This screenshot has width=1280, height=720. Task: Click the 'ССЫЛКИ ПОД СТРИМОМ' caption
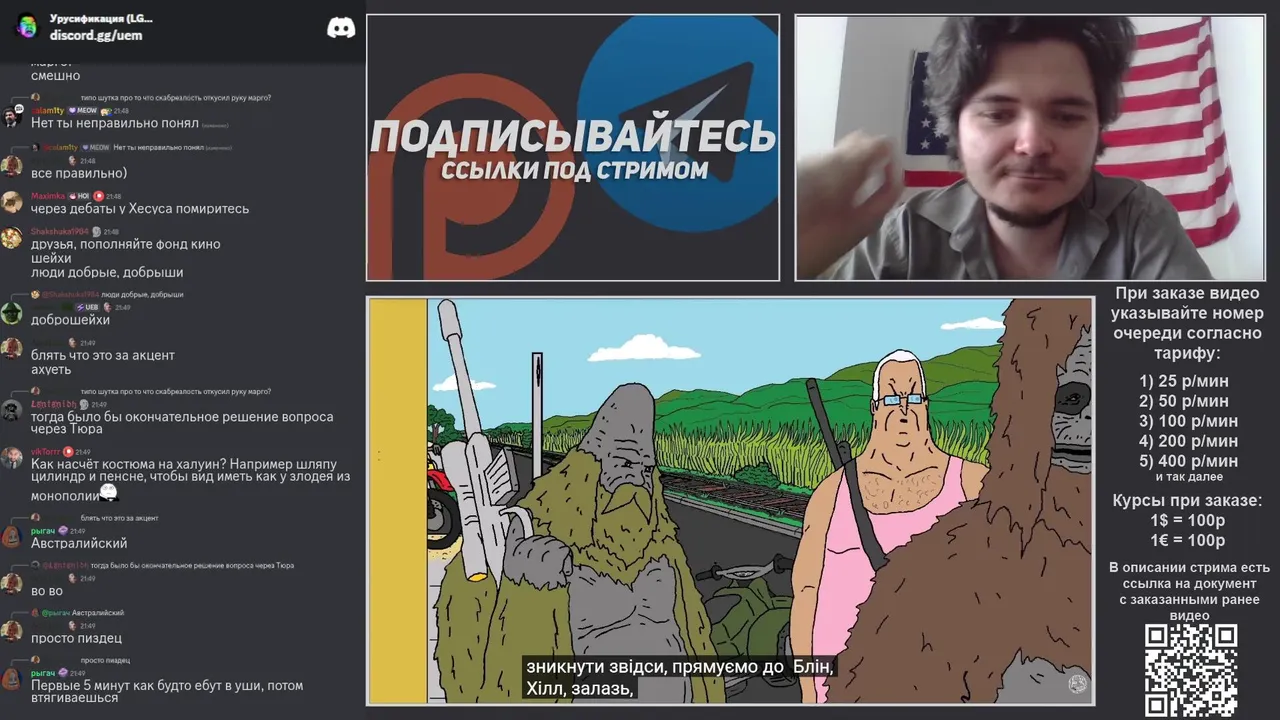(x=574, y=170)
